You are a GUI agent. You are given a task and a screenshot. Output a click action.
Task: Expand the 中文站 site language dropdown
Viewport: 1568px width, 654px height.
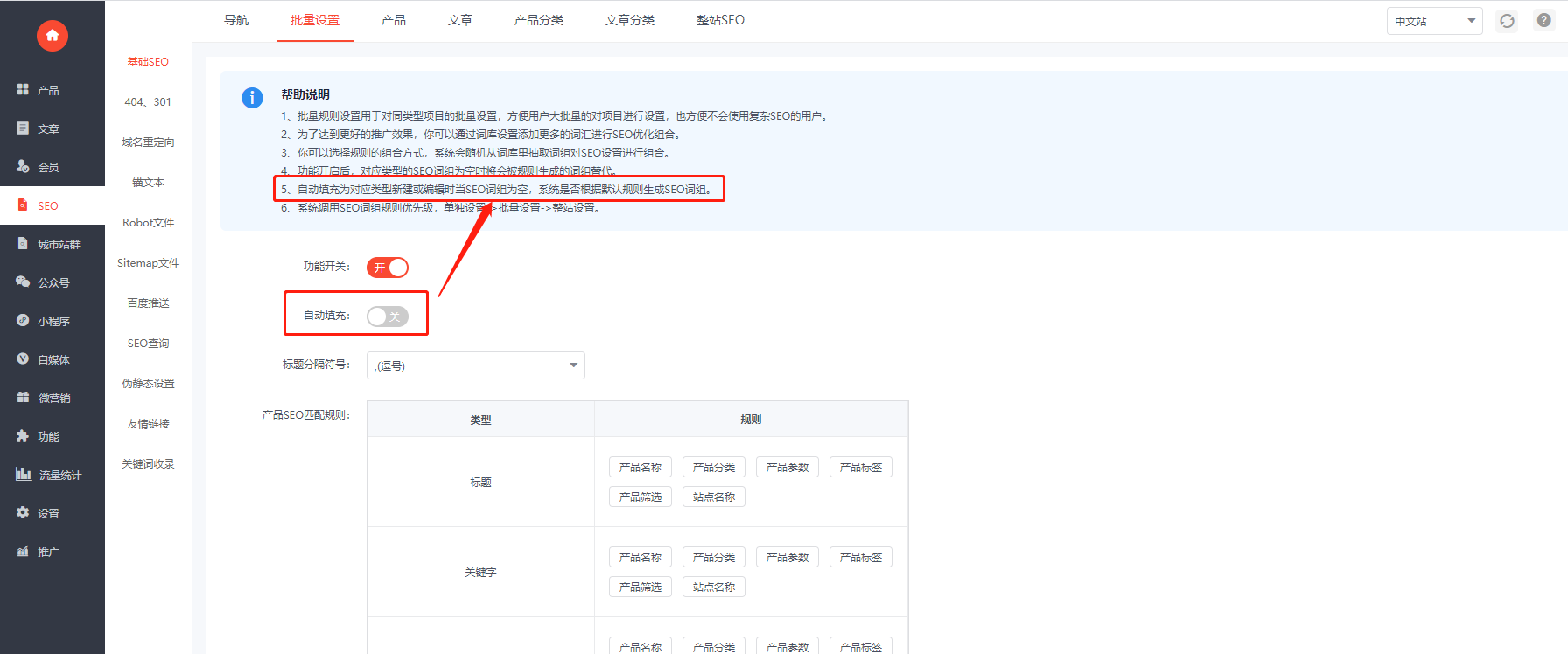[1434, 21]
